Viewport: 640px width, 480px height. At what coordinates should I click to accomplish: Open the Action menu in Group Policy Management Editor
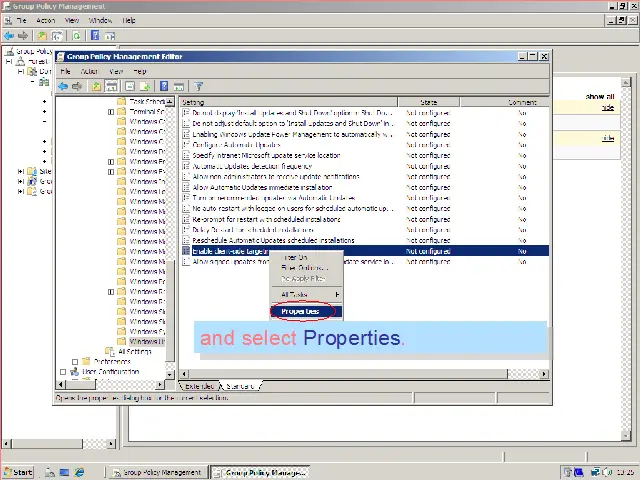tap(89, 71)
